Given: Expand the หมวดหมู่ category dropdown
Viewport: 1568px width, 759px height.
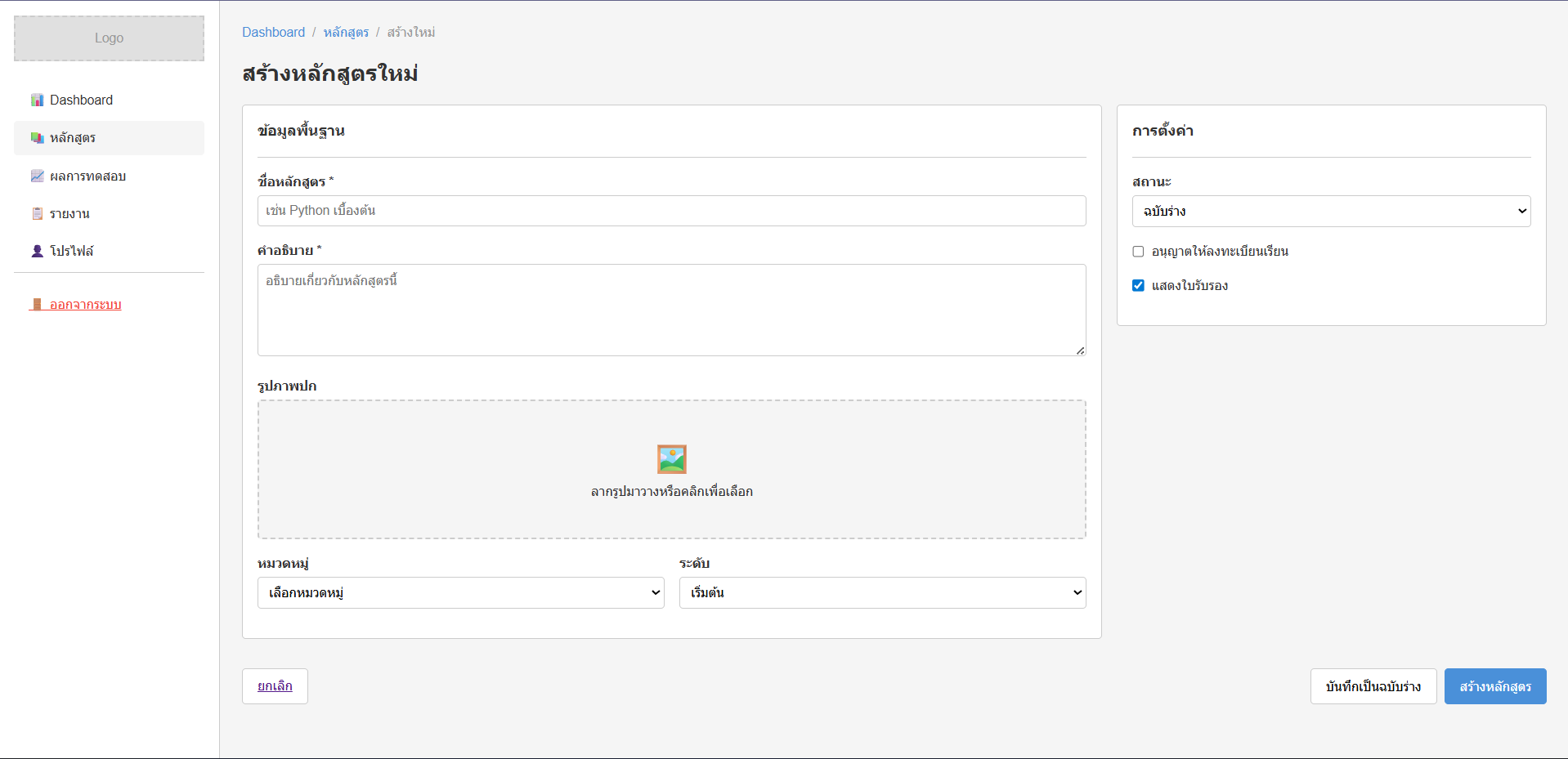Looking at the screenshot, I should pos(460,593).
